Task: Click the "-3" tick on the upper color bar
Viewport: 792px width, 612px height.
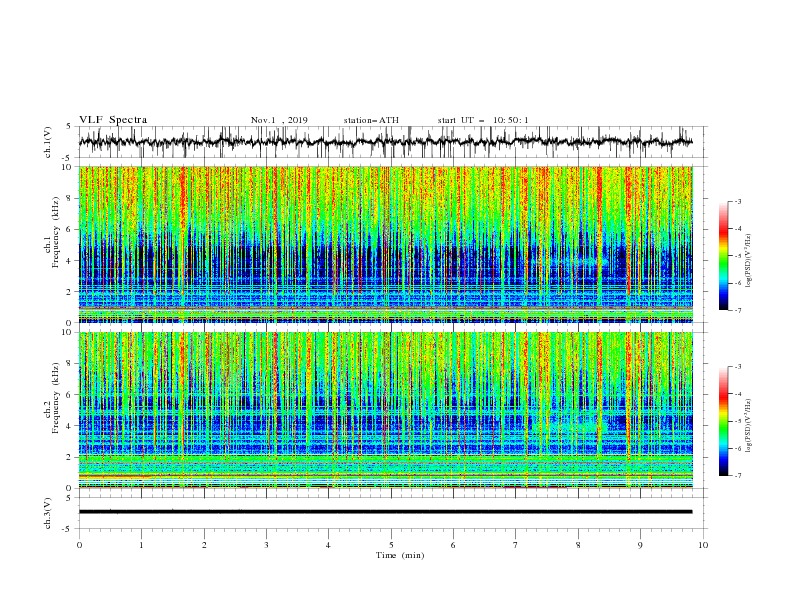Action: [x=737, y=201]
